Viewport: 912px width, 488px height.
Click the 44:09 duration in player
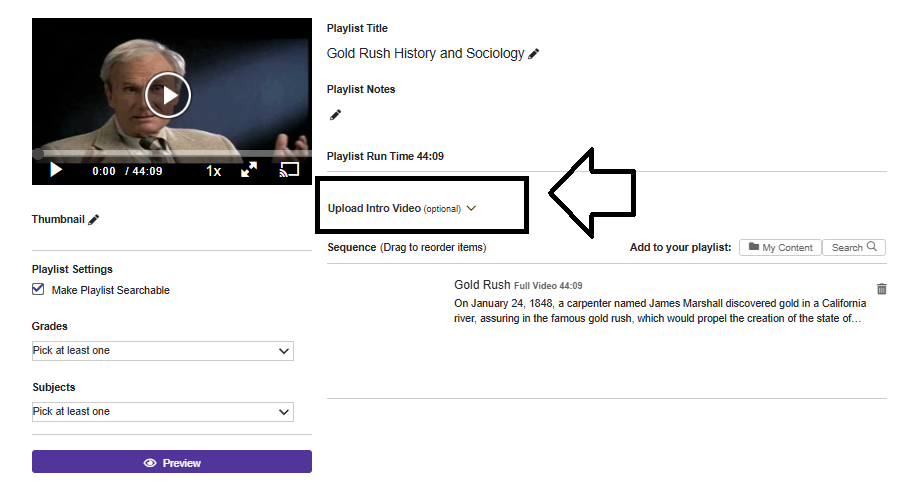[147, 171]
